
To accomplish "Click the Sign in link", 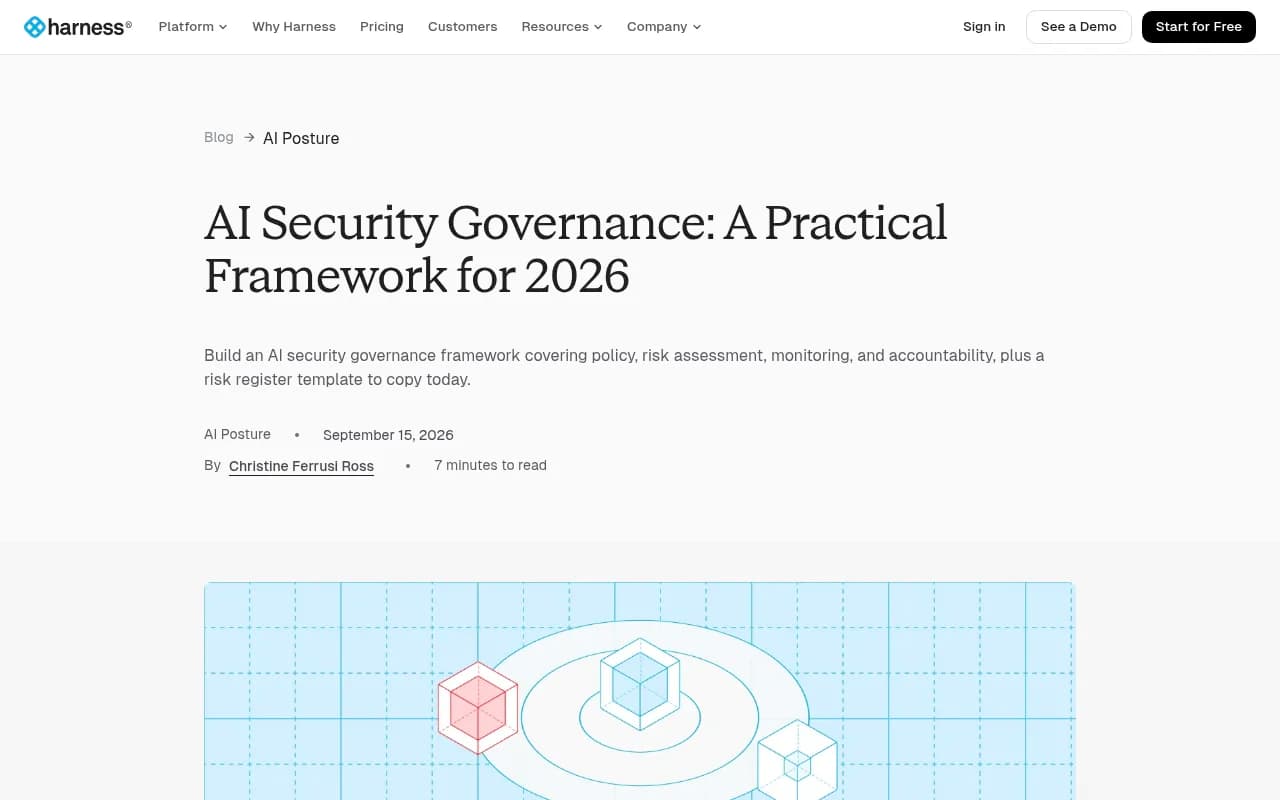I will (x=984, y=27).
